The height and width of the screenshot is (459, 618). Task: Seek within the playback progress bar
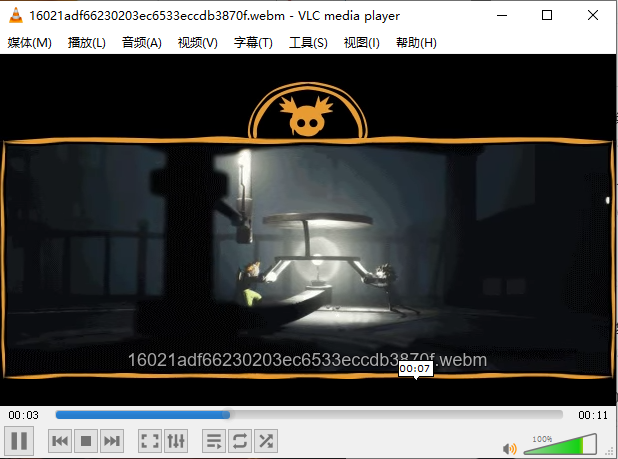coord(308,414)
